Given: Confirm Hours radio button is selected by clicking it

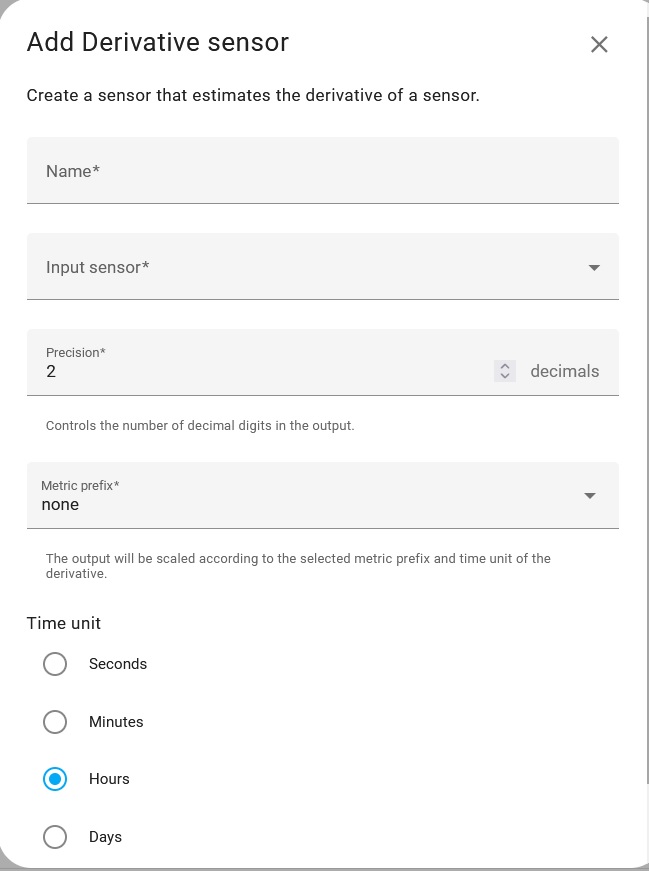Looking at the screenshot, I should (55, 778).
